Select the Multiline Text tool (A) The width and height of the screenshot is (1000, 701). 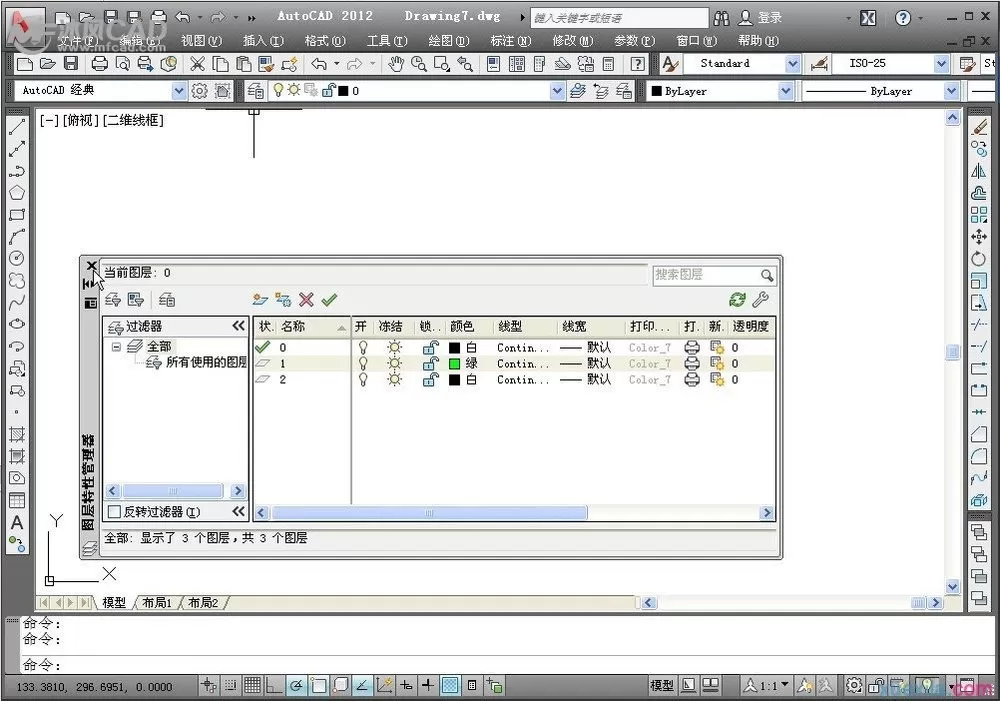click(17, 522)
